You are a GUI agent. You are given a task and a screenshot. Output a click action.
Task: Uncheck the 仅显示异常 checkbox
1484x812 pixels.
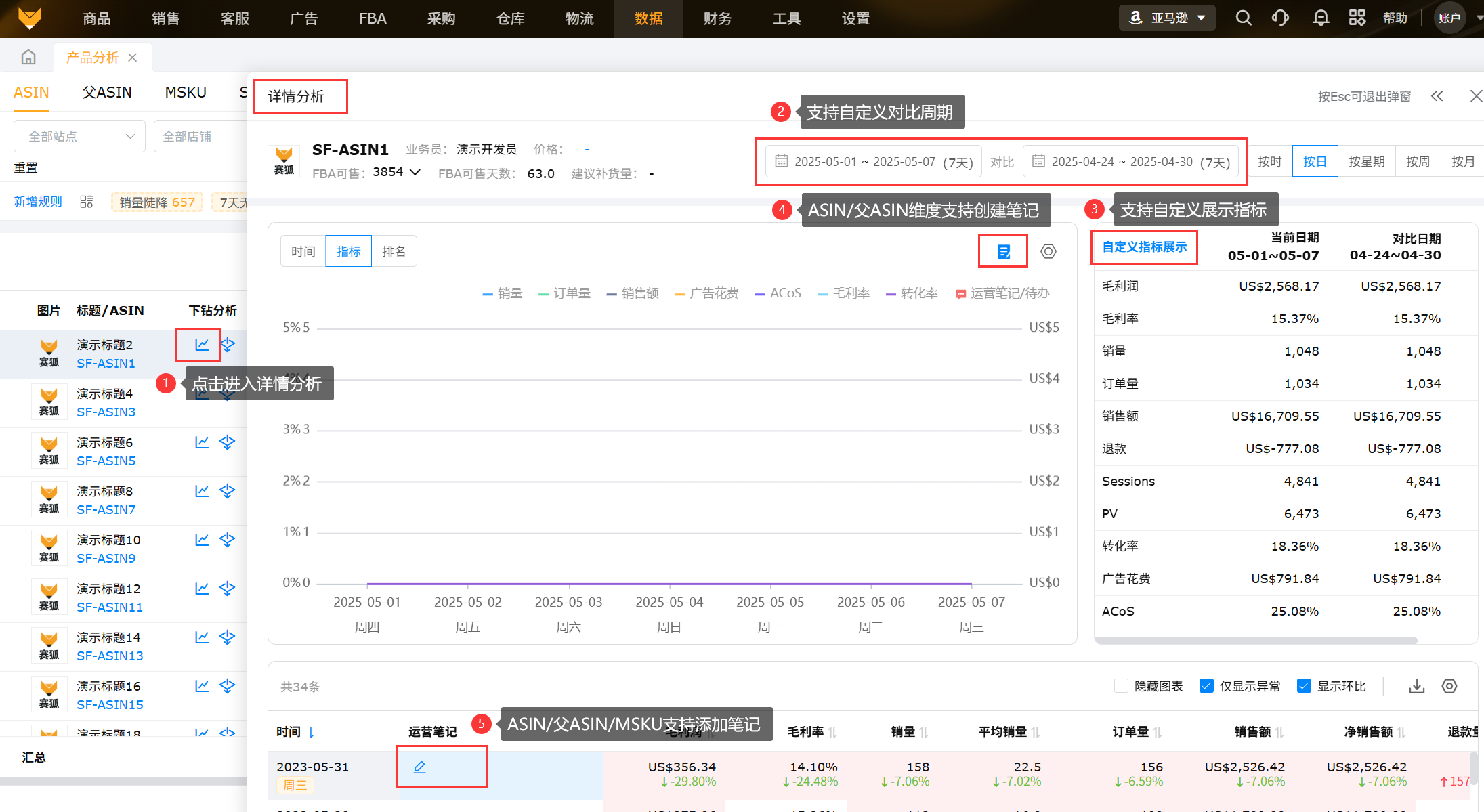click(x=1206, y=686)
